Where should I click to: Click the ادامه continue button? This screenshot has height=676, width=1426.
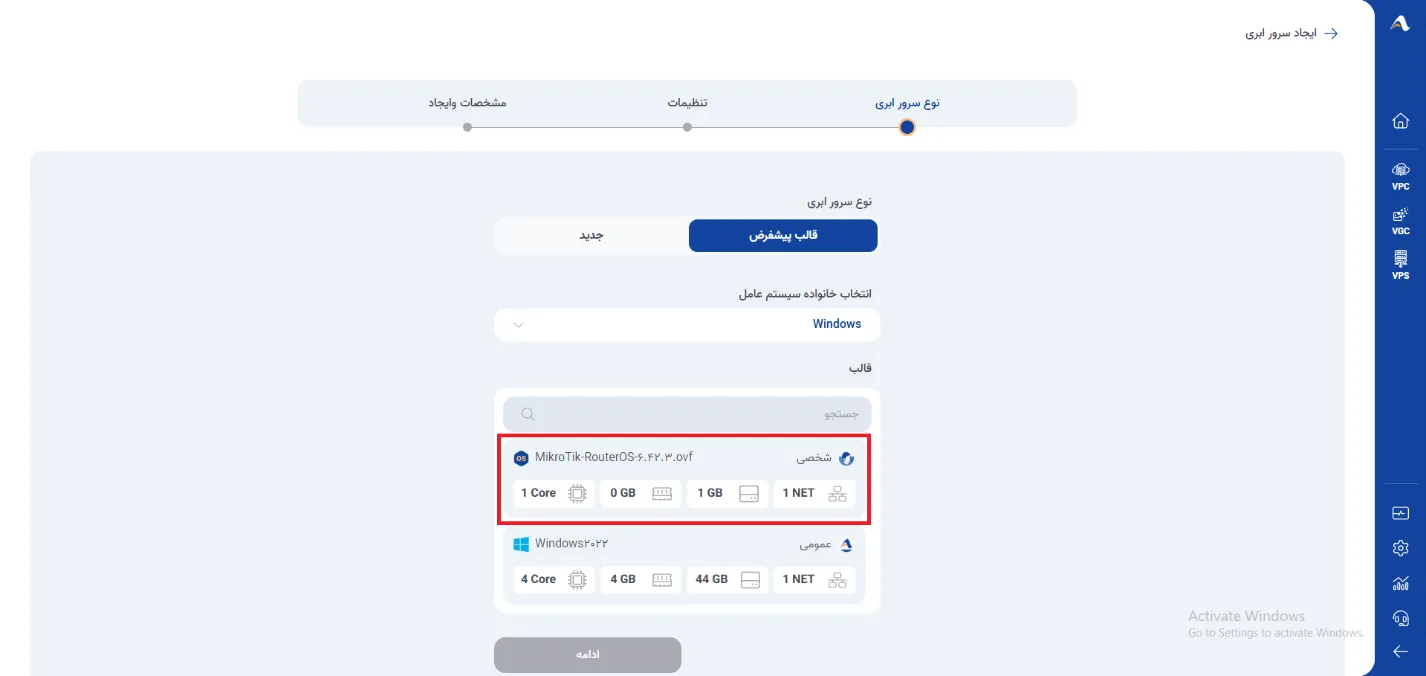[x=587, y=655]
